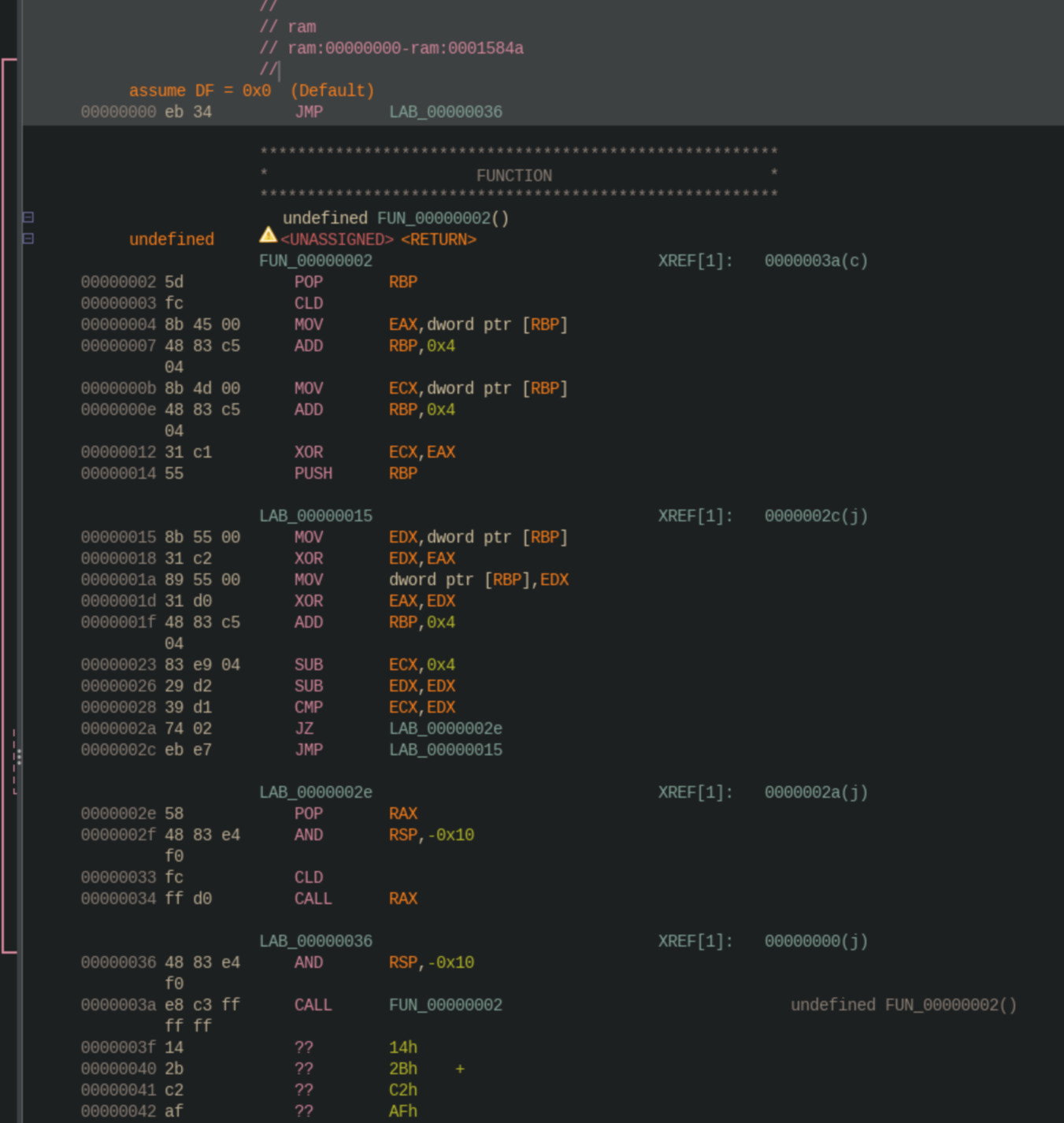Click the undefined FUN_00000002() EOL comment
1064x1123 pixels.
tap(904, 1005)
